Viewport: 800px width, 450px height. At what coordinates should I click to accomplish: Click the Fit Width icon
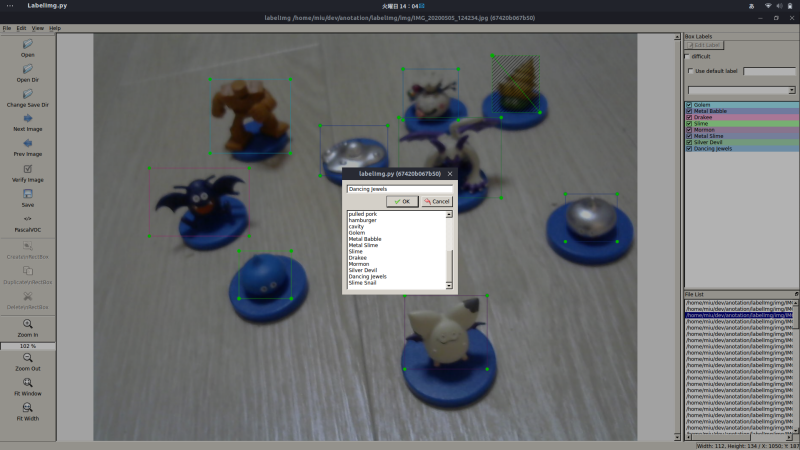(x=28, y=408)
